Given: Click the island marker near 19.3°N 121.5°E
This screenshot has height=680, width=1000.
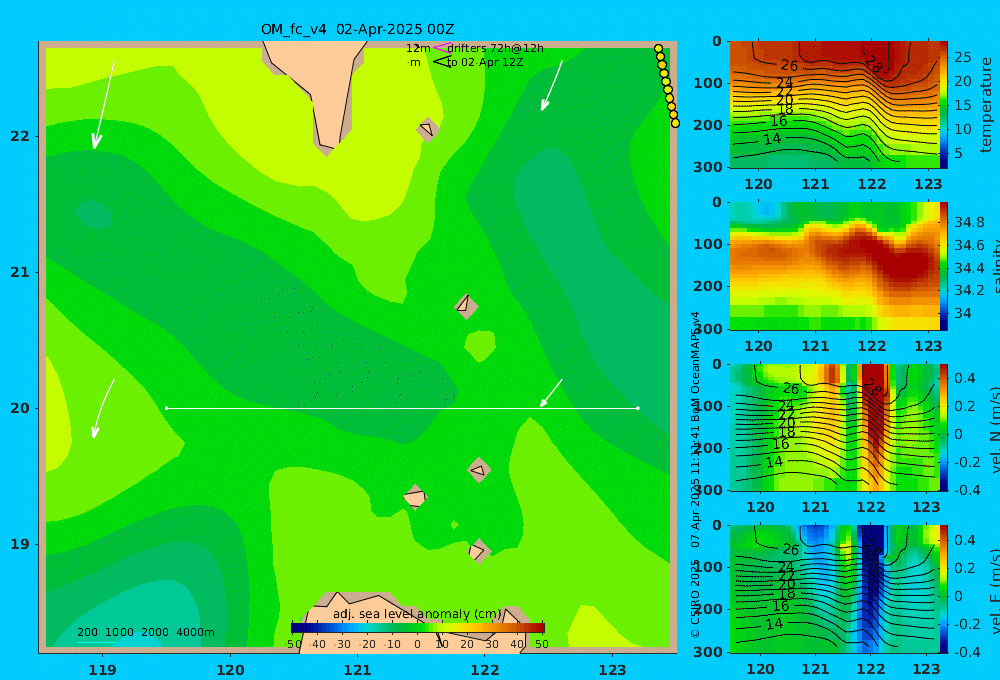Looking at the screenshot, I should (415, 497).
